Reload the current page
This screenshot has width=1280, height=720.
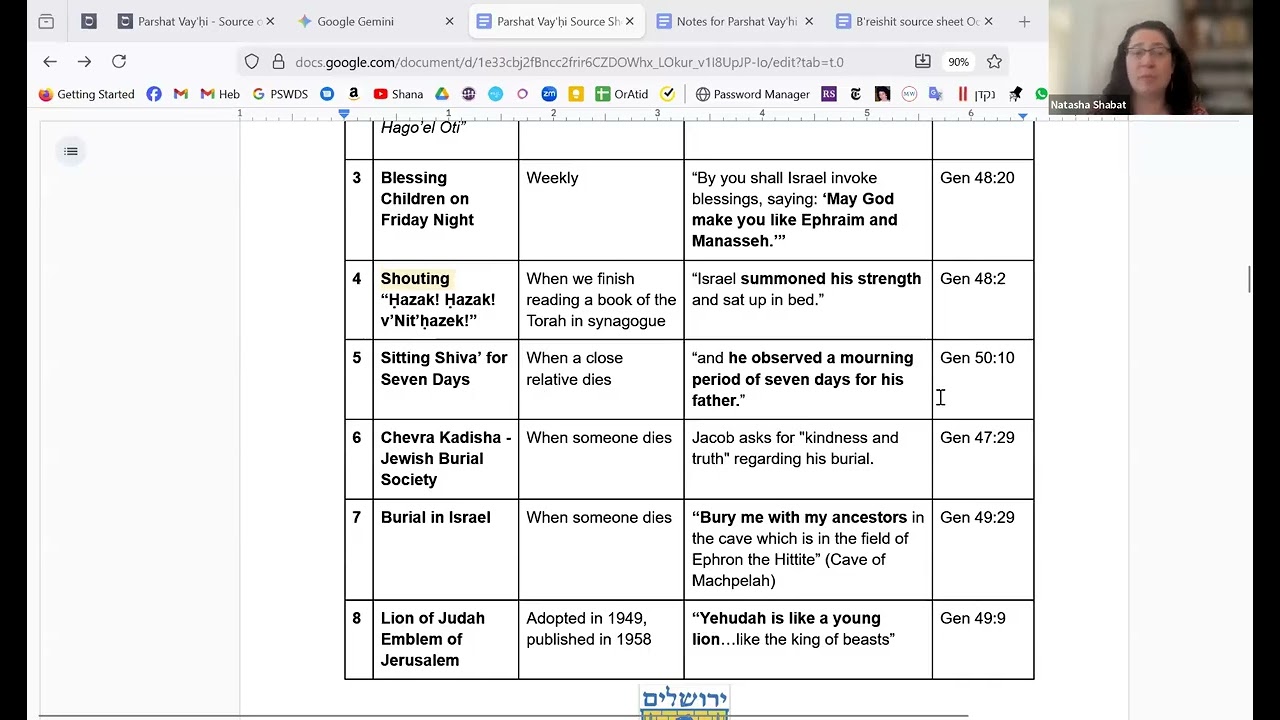pos(119,62)
